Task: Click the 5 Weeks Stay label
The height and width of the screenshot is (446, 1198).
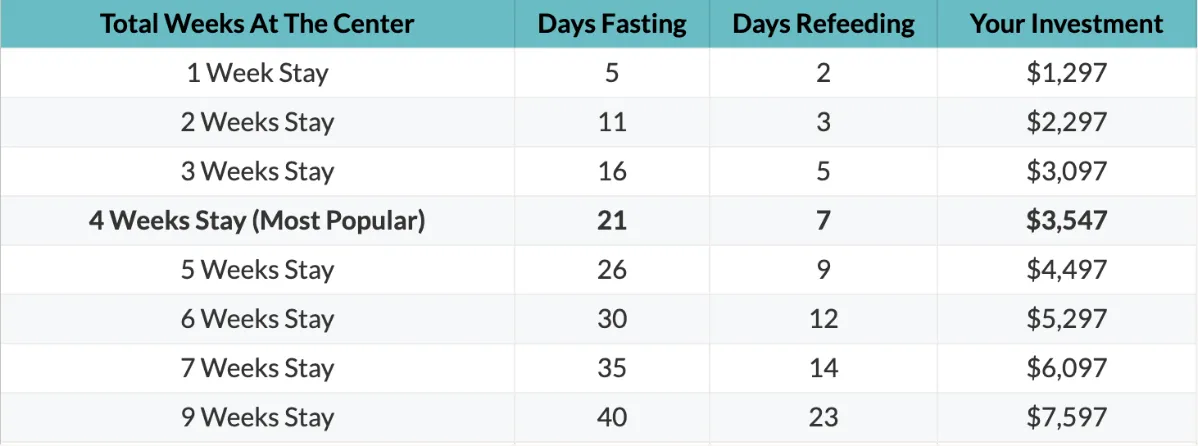Action: coord(257,270)
